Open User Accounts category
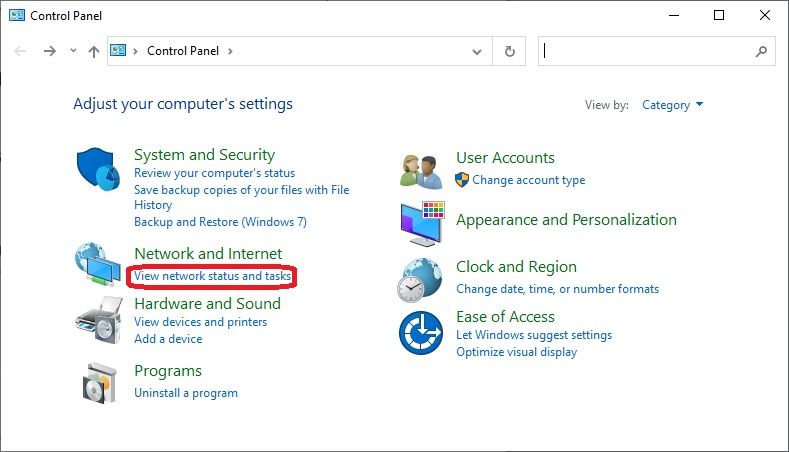This screenshot has width=789, height=452. (505, 158)
